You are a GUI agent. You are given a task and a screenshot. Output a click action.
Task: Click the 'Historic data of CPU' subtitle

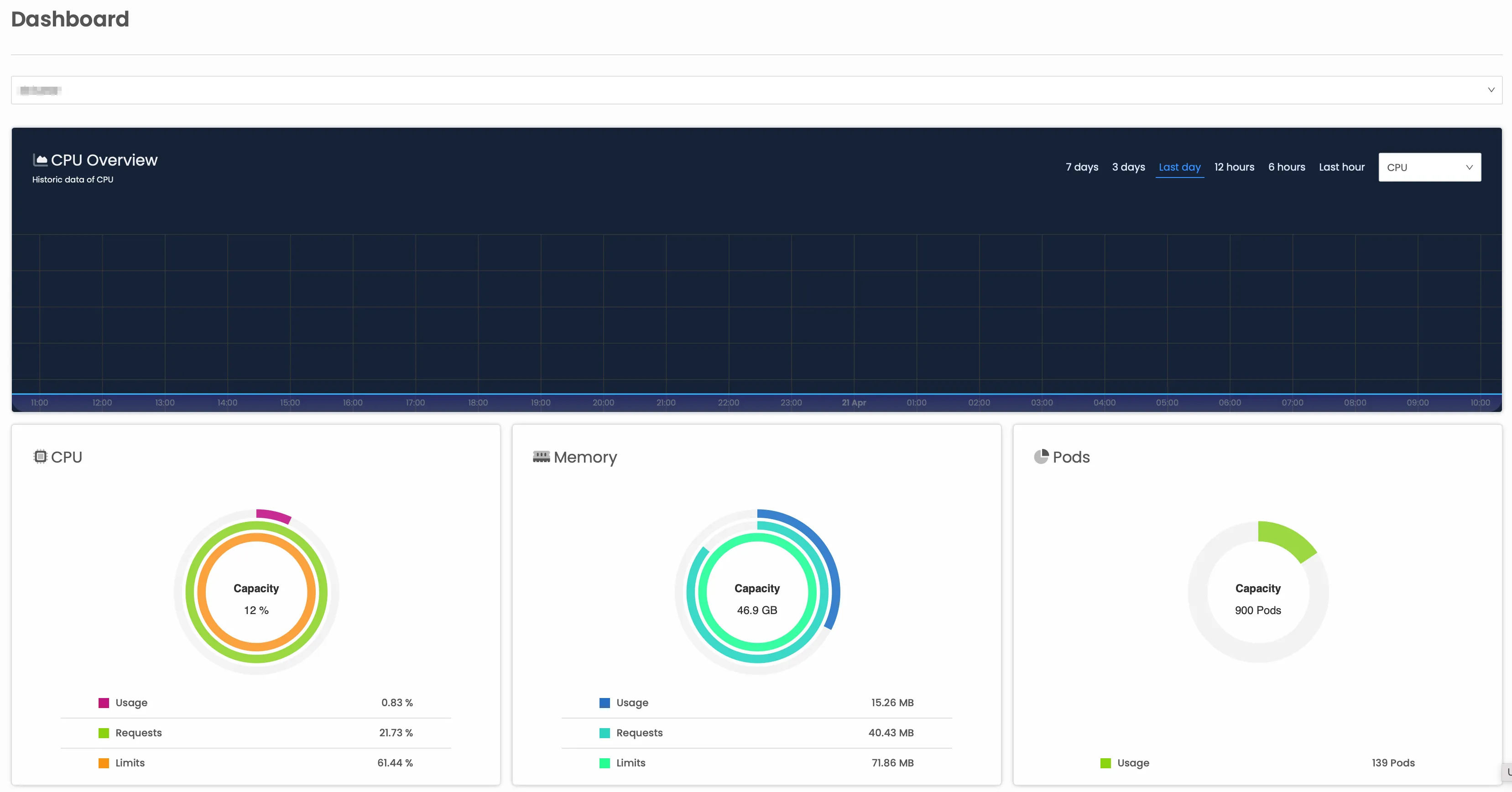coord(73,180)
